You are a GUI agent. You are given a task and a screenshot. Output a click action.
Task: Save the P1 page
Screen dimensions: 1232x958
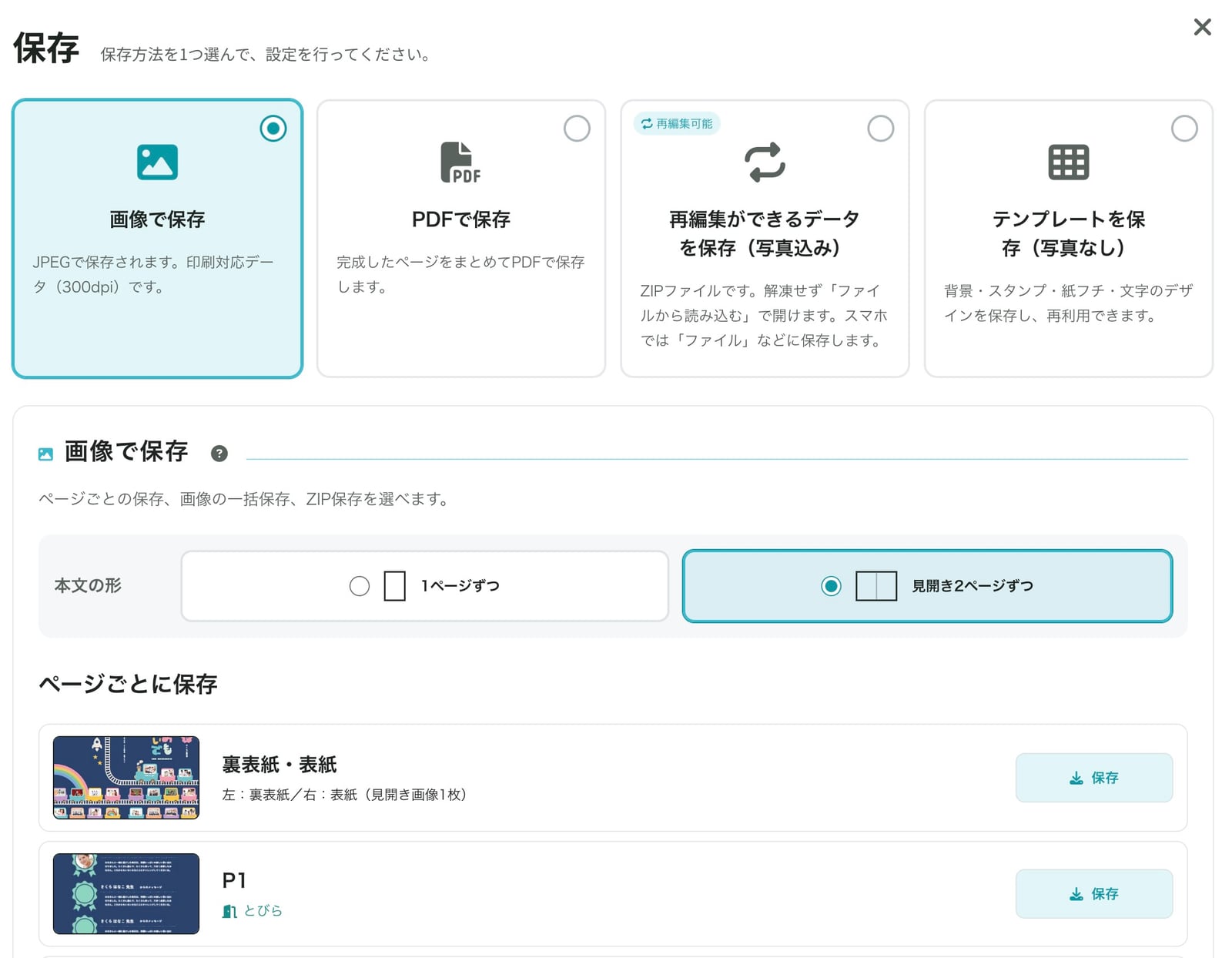[x=1093, y=894]
